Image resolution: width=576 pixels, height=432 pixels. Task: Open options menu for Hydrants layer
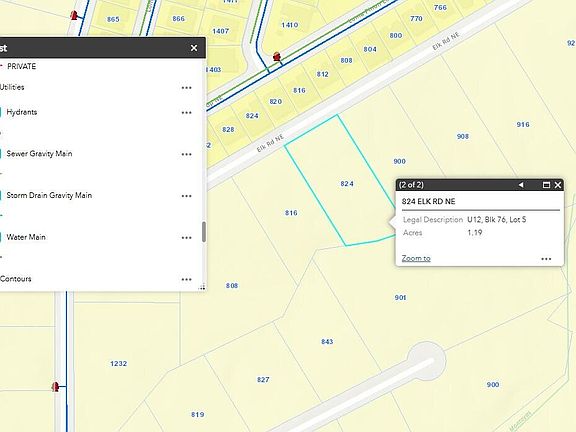tap(187, 113)
